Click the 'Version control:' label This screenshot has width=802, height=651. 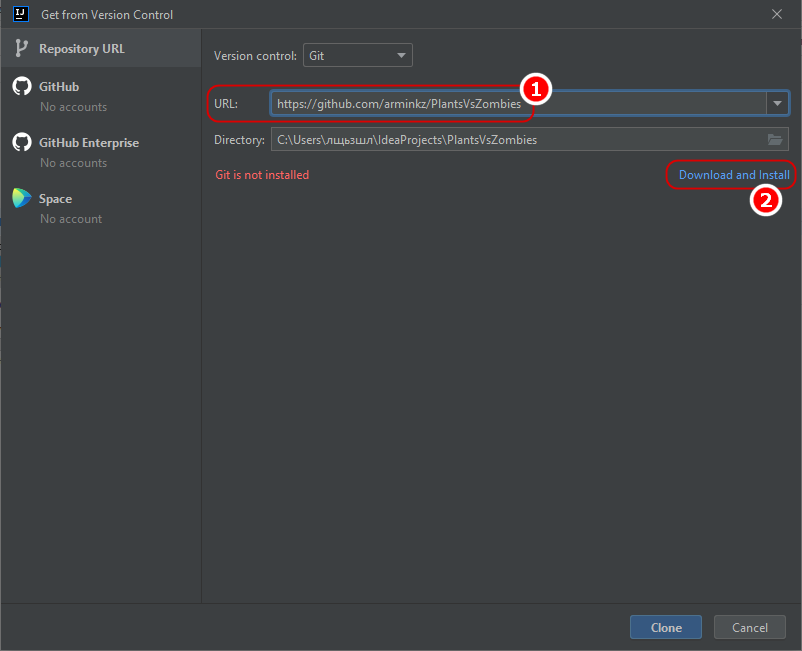255,56
